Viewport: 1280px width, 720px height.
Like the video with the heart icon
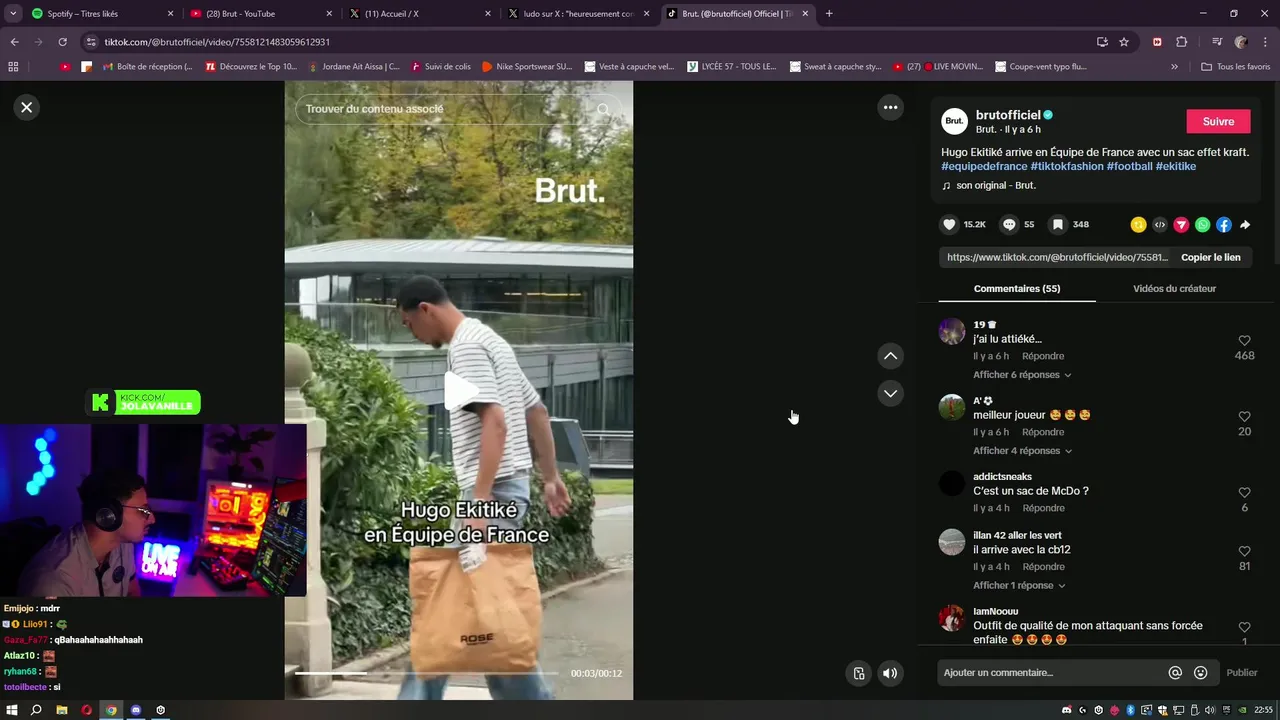tap(949, 225)
